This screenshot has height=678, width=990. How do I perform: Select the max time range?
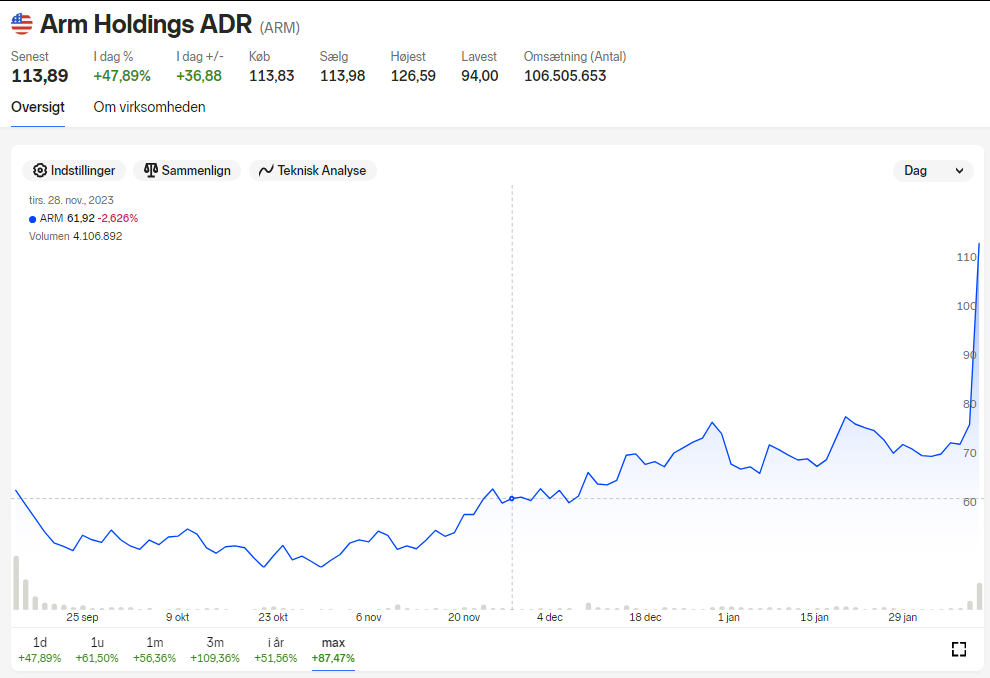(x=333, y=650)
